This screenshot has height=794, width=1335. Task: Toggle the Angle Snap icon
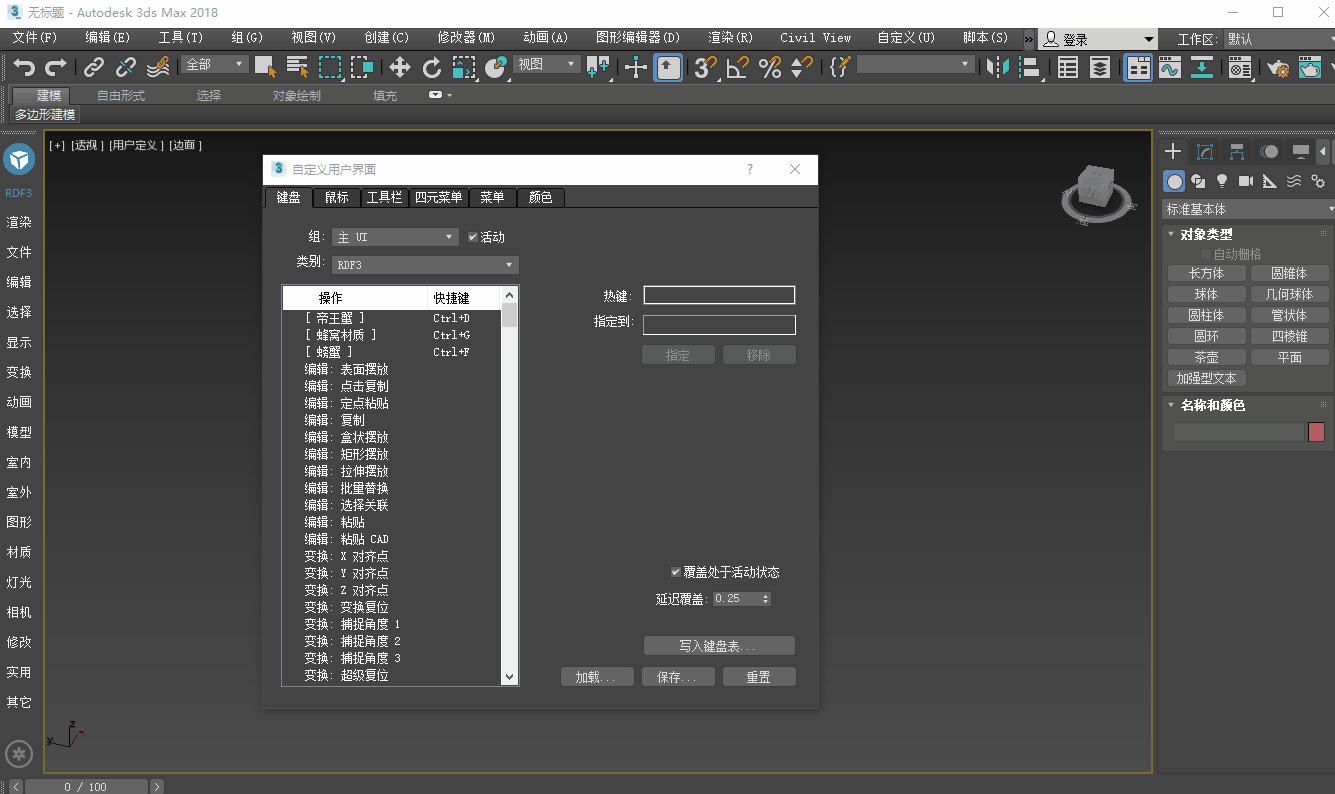(737, 67)
